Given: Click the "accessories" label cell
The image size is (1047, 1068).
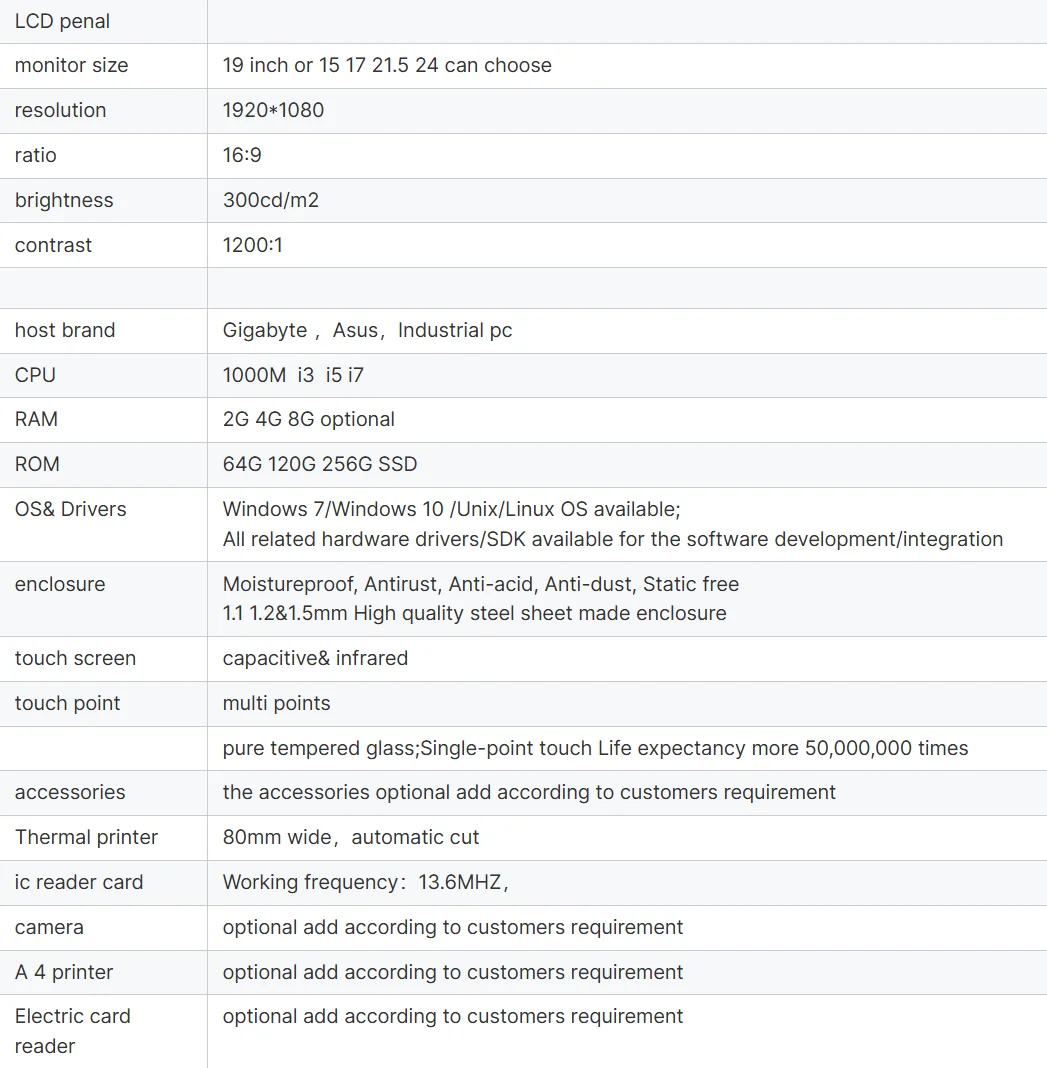Looking at the screenshot, I should pos(70,792).
